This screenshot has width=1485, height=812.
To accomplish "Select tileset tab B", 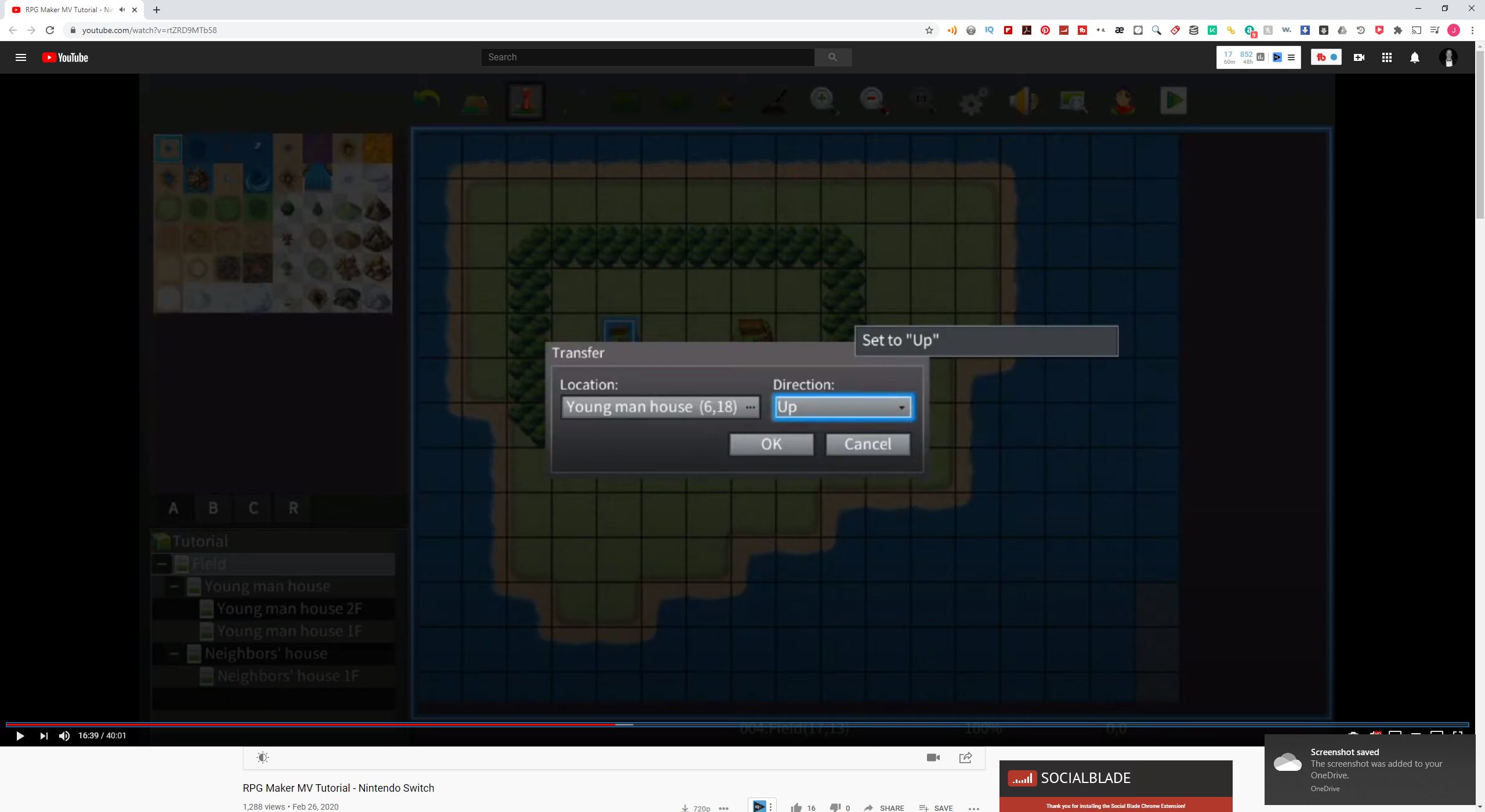I will coord(213,509).
